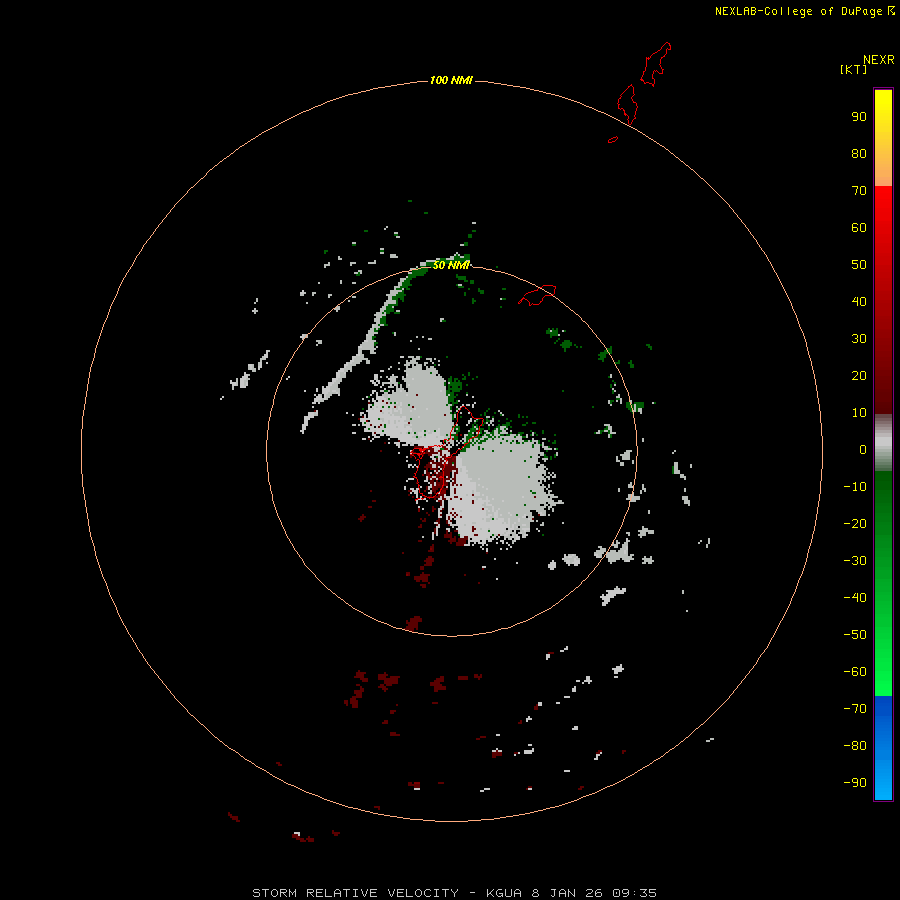Click the -80 knots scale label

[855, 746]
